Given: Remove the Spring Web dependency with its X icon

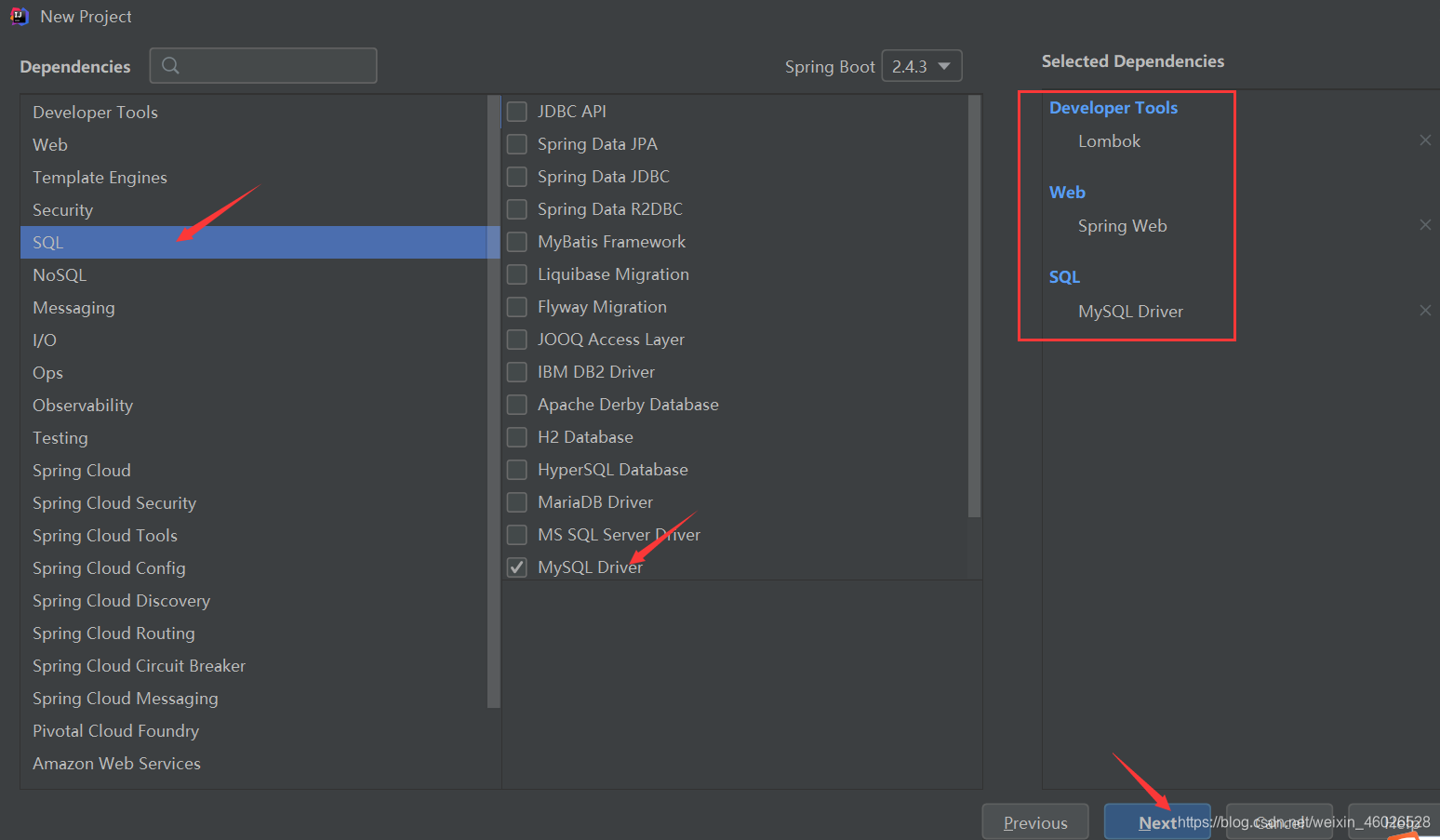Looking at the screenshot, I should 1425,225.
